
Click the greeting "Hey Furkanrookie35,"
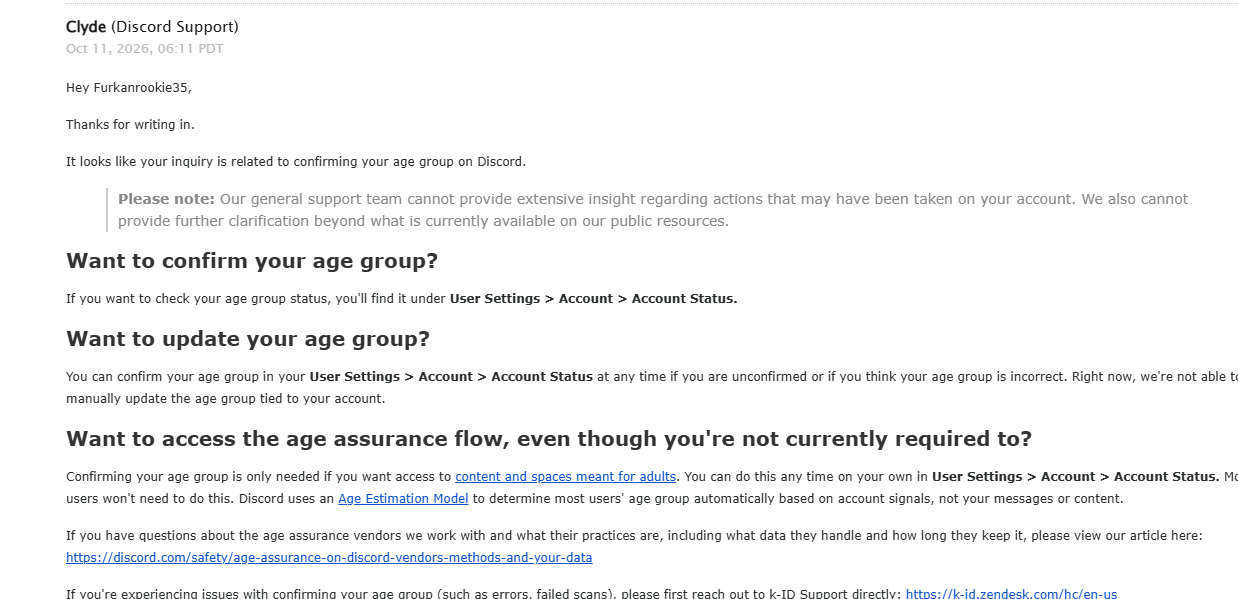[128, 88]
